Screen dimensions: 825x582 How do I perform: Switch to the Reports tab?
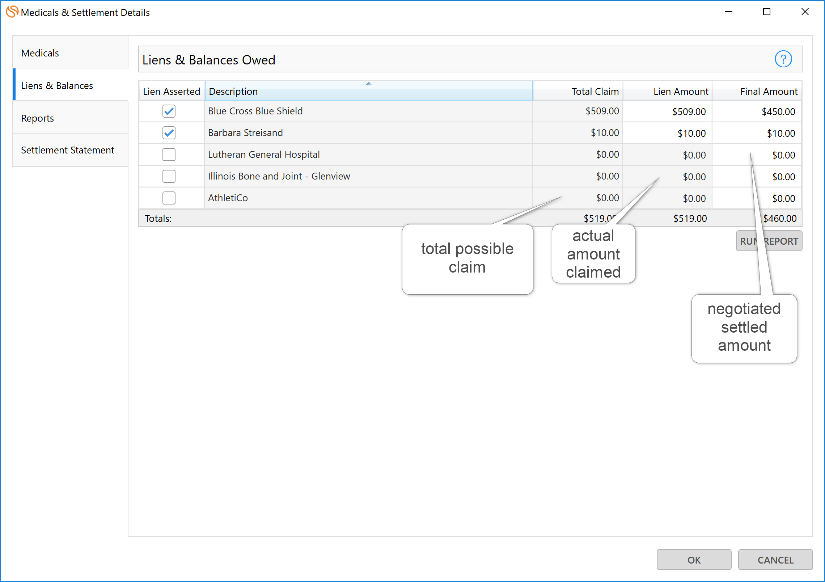click(70, 118)
